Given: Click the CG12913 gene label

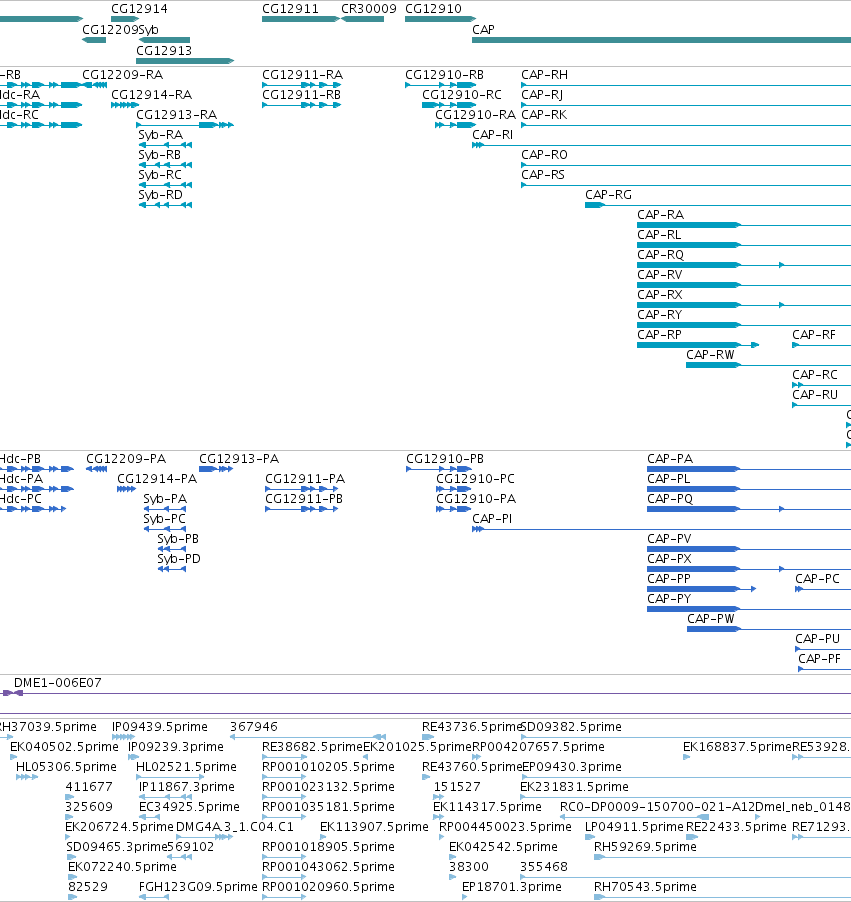Looking at the screenshot, I should click(x=164, y=51).
